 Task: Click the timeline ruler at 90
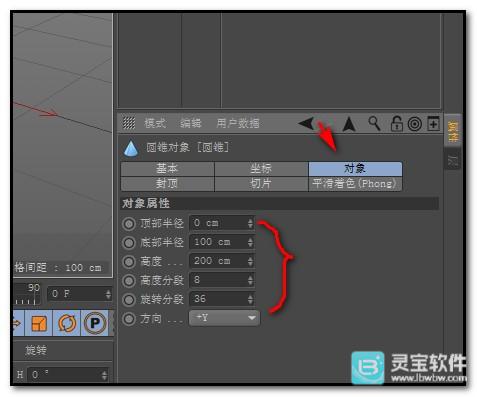(34, 293)
